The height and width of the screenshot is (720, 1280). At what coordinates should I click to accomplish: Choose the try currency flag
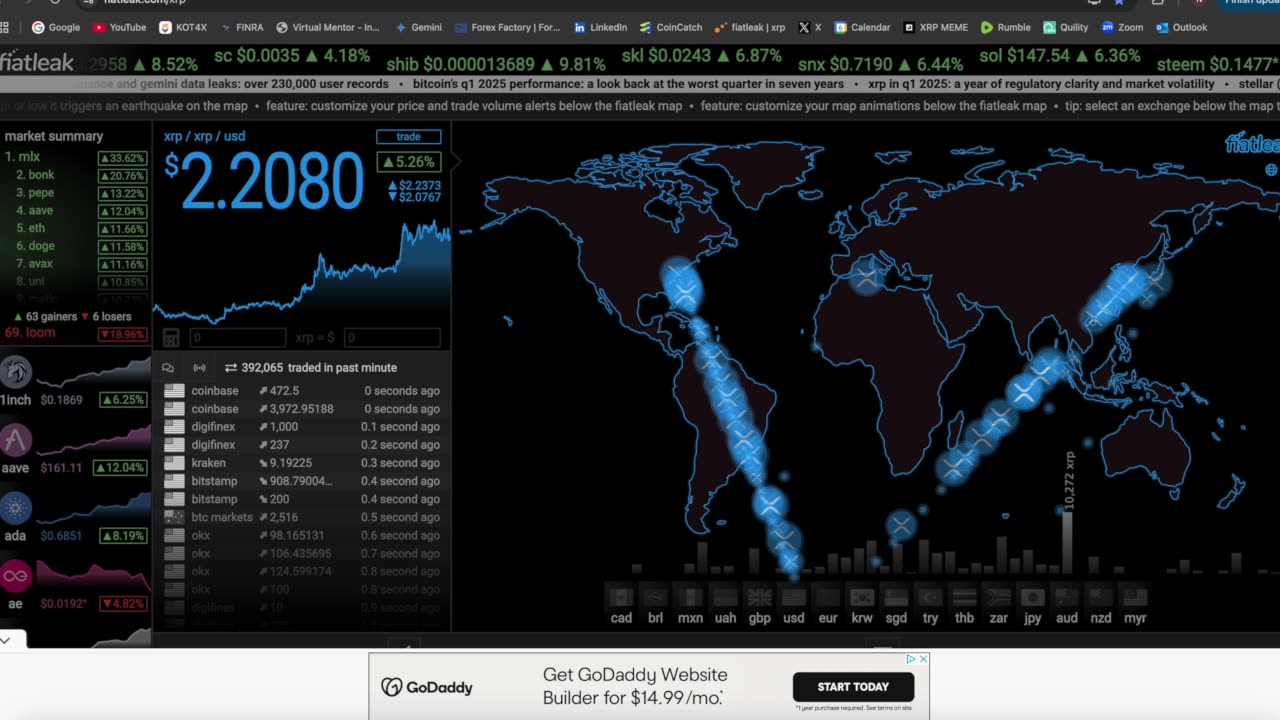click(x=930, y=597)
